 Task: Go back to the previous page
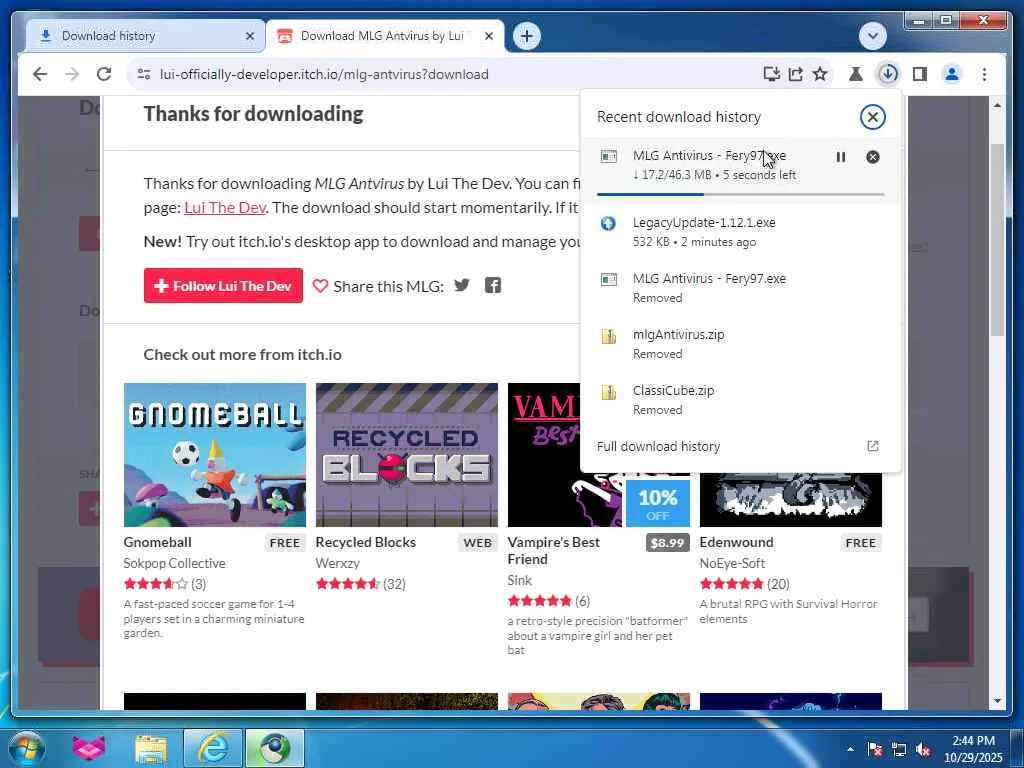point(40,74)
